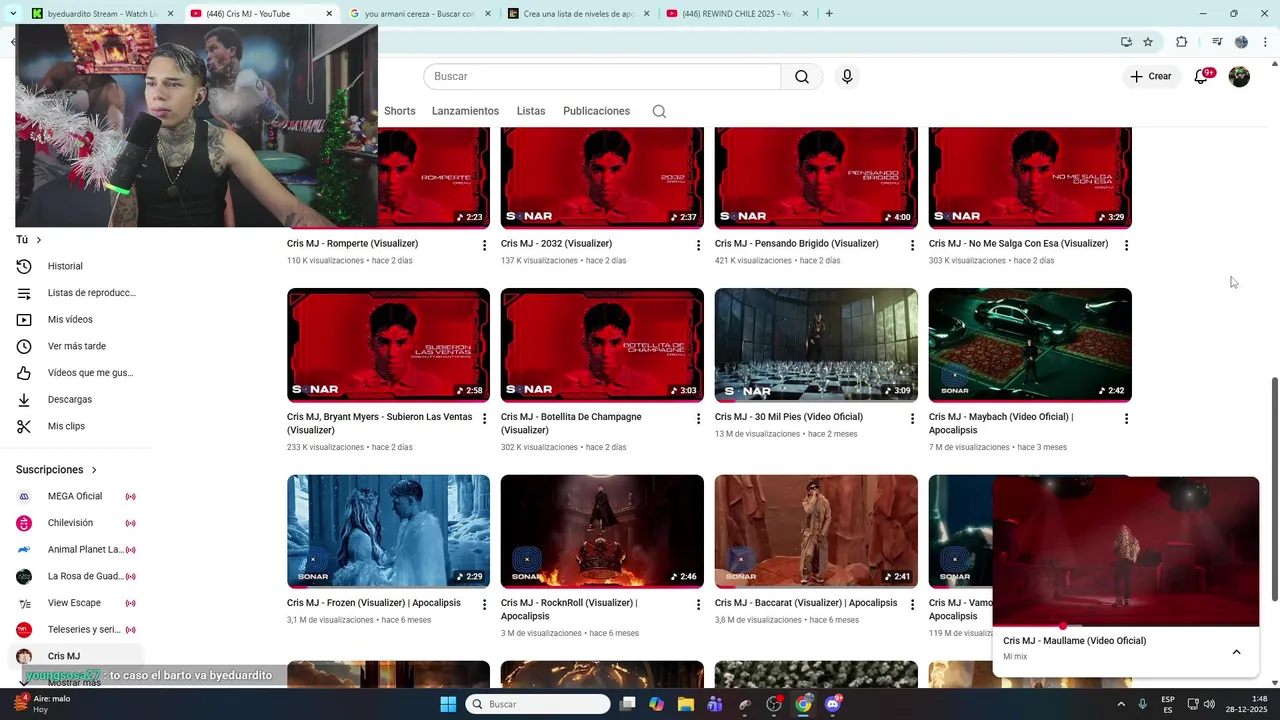Open Mis vídeos sidebar entry
The height and width of the screenshot is (720, 1280).
click(x=78, y=320)
